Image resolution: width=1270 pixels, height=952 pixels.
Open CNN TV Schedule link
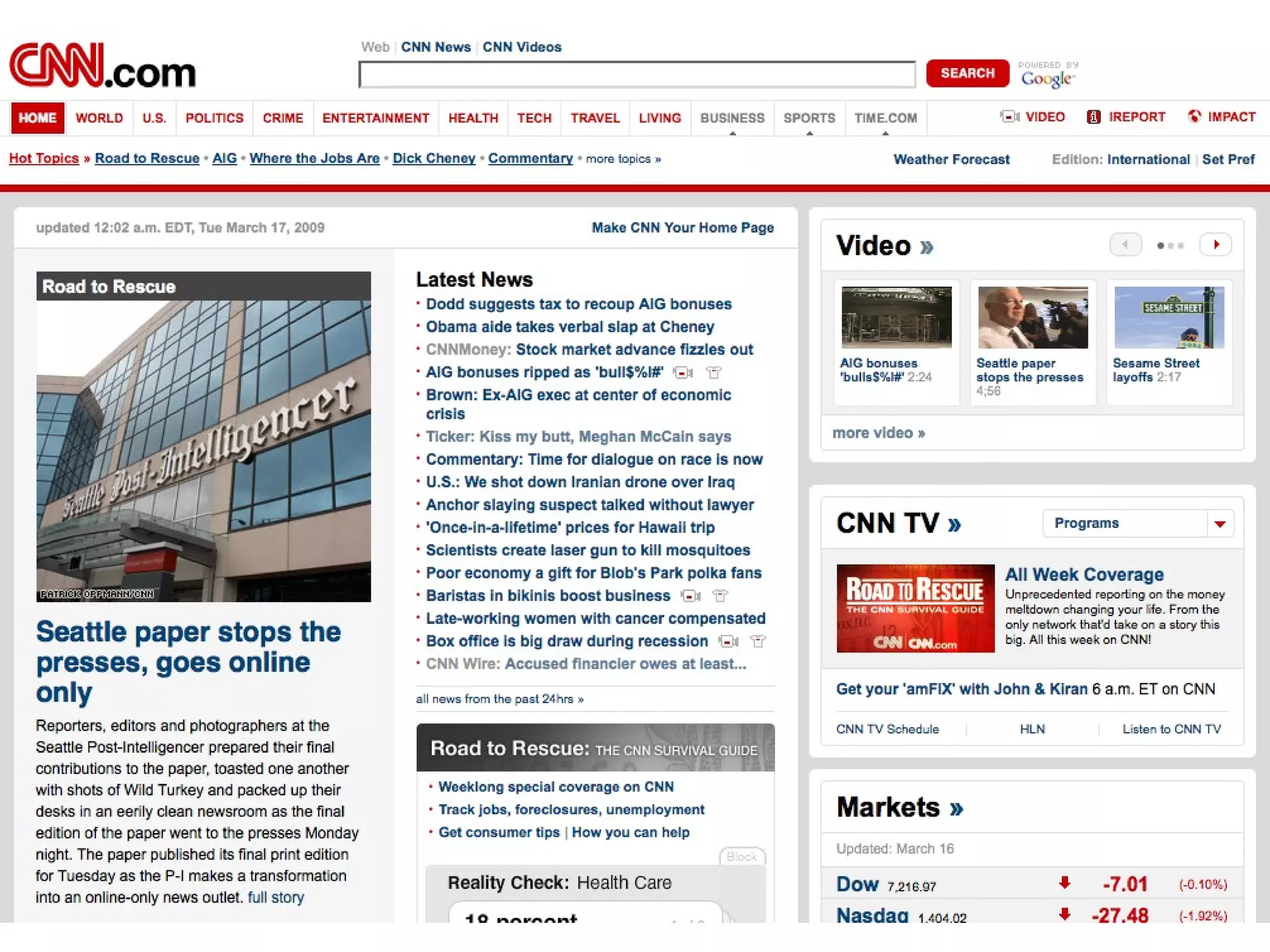887,729
